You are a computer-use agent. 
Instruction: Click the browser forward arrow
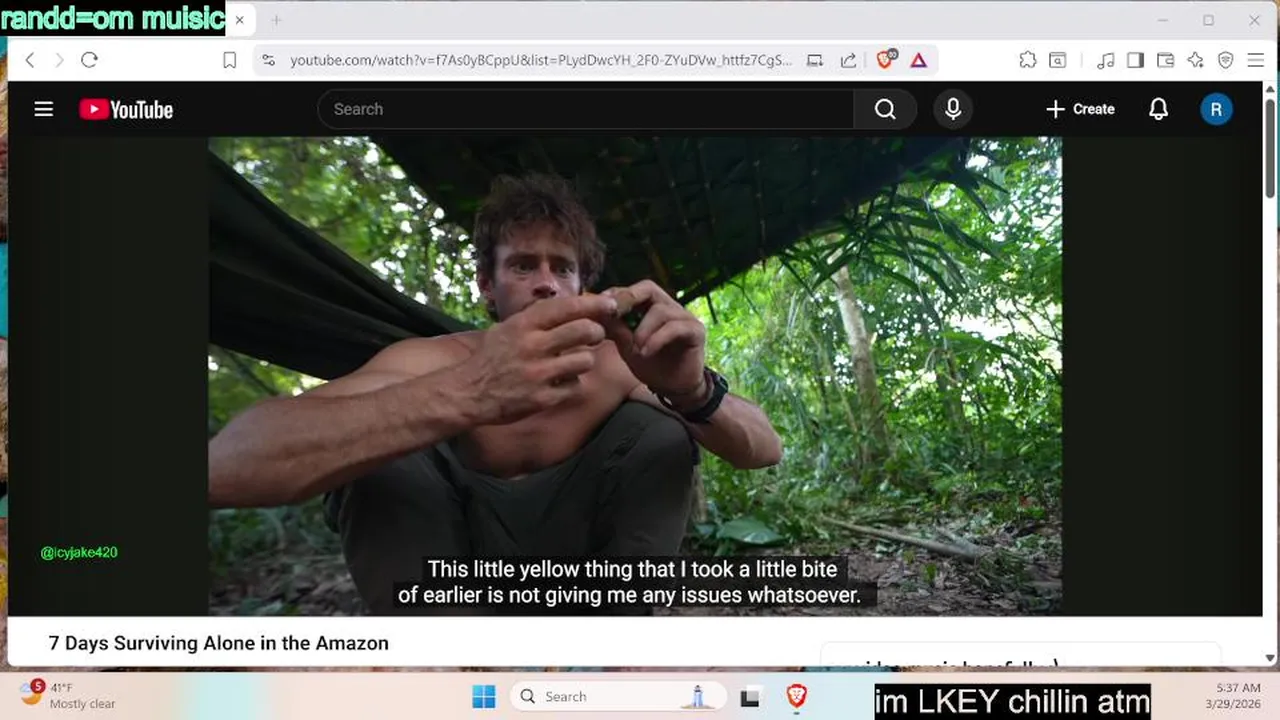pos(59,60)
